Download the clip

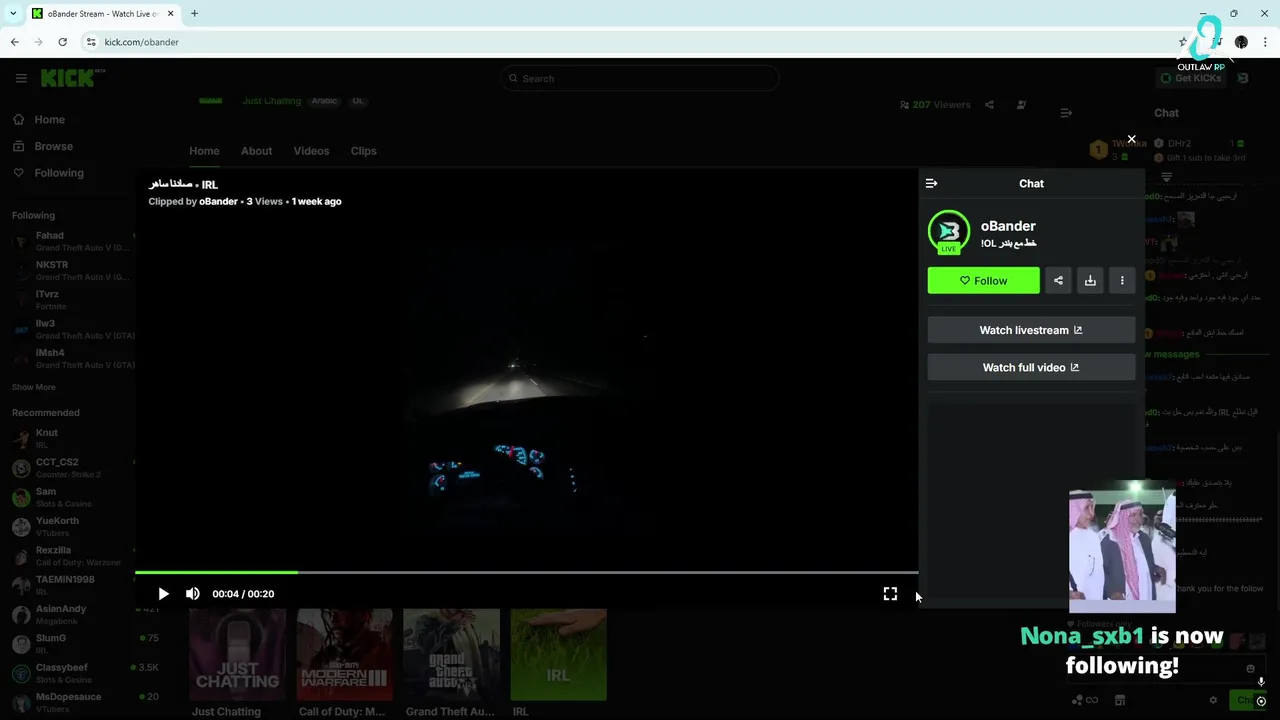tap(1090, 281)
